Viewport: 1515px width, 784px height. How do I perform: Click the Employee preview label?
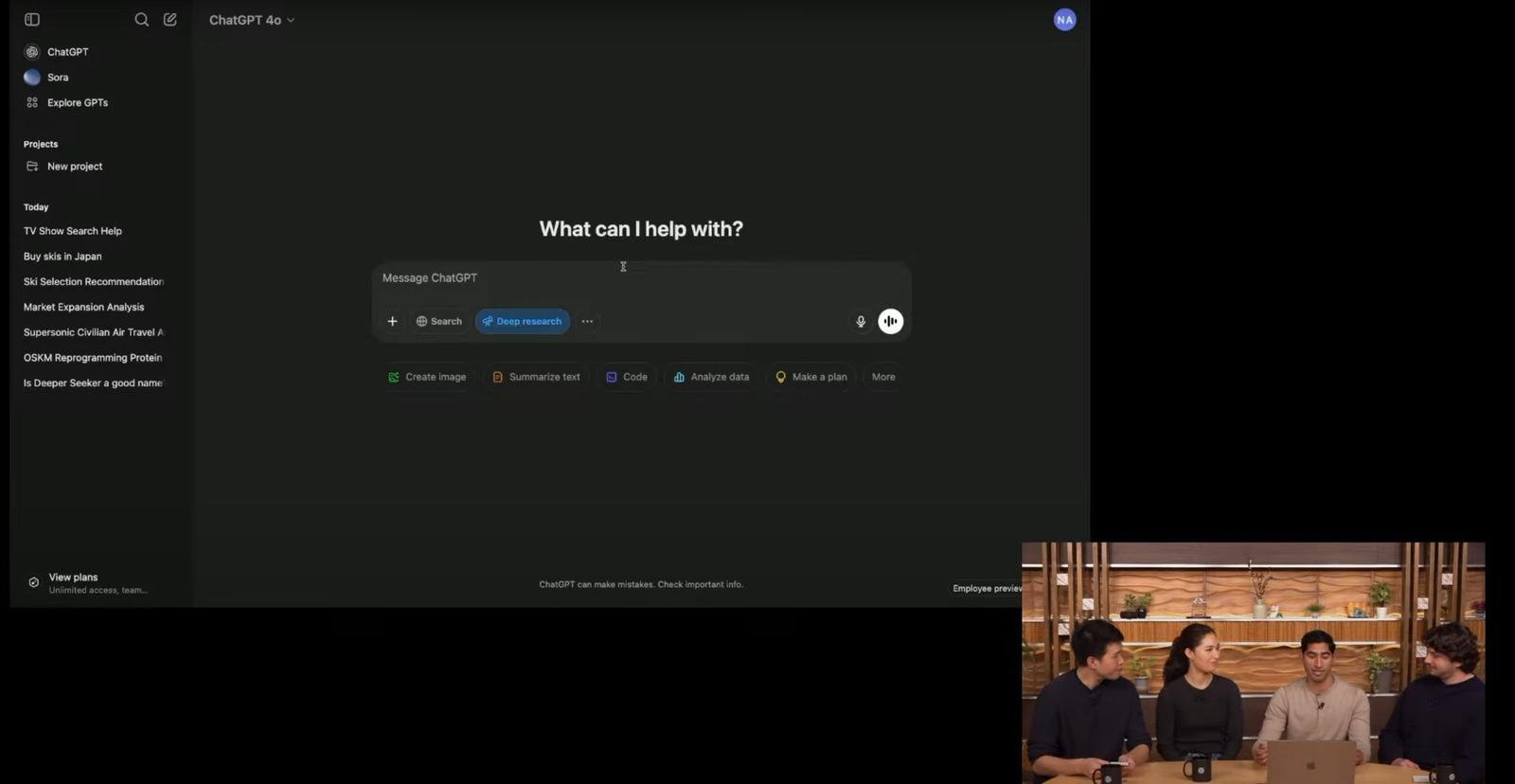(x=987, y=589)
